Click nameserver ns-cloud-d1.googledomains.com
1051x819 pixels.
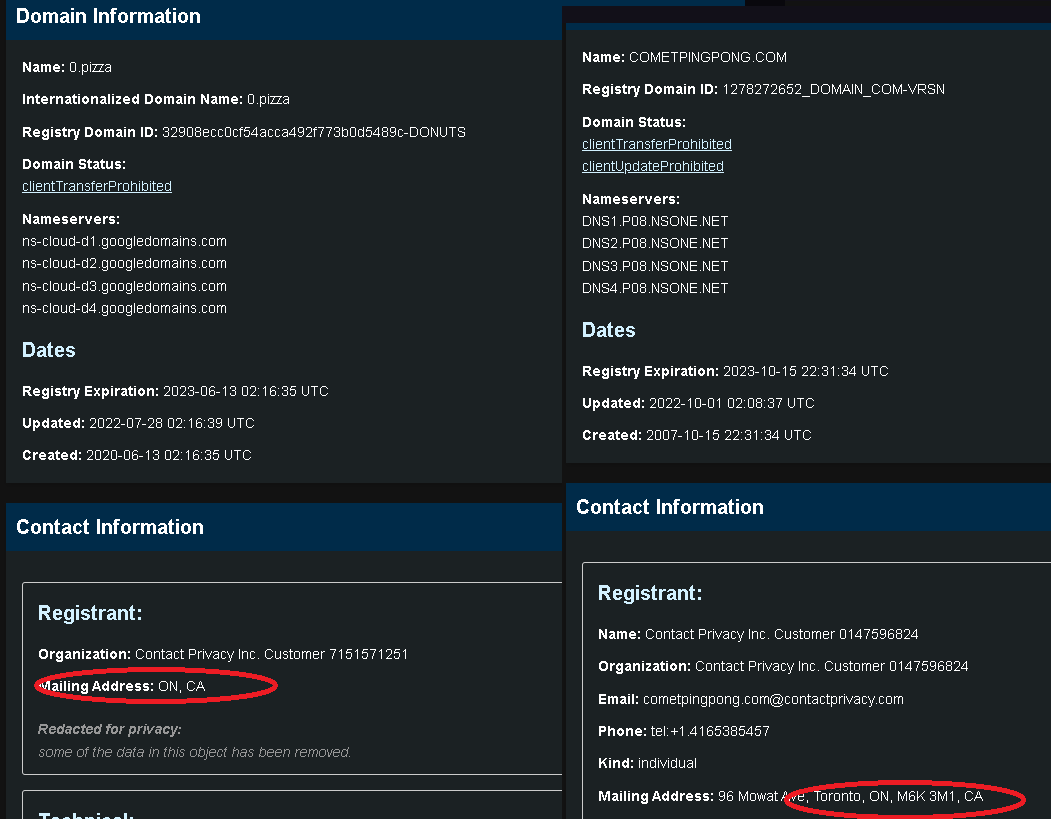[124, 241]
